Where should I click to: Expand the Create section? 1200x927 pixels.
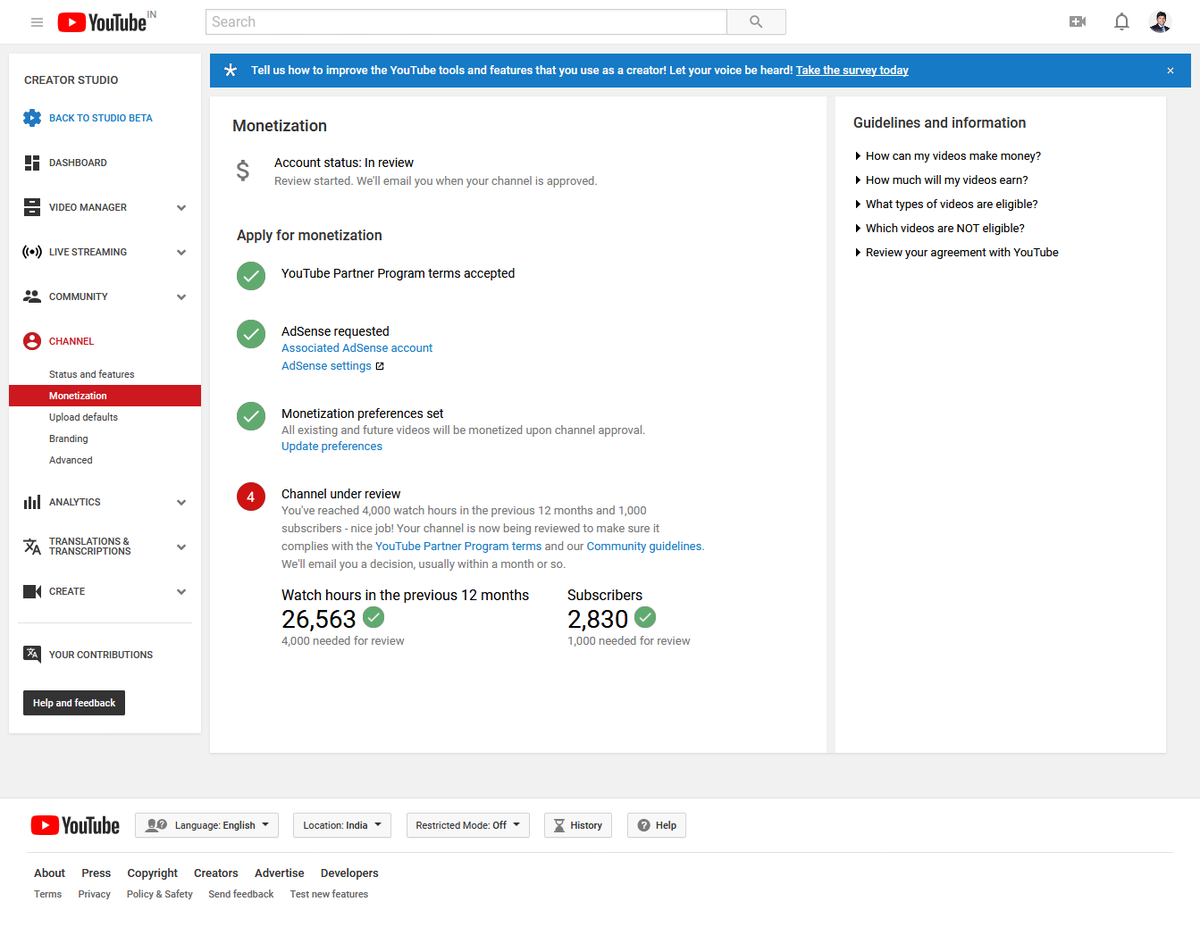(x=181, y=592)
